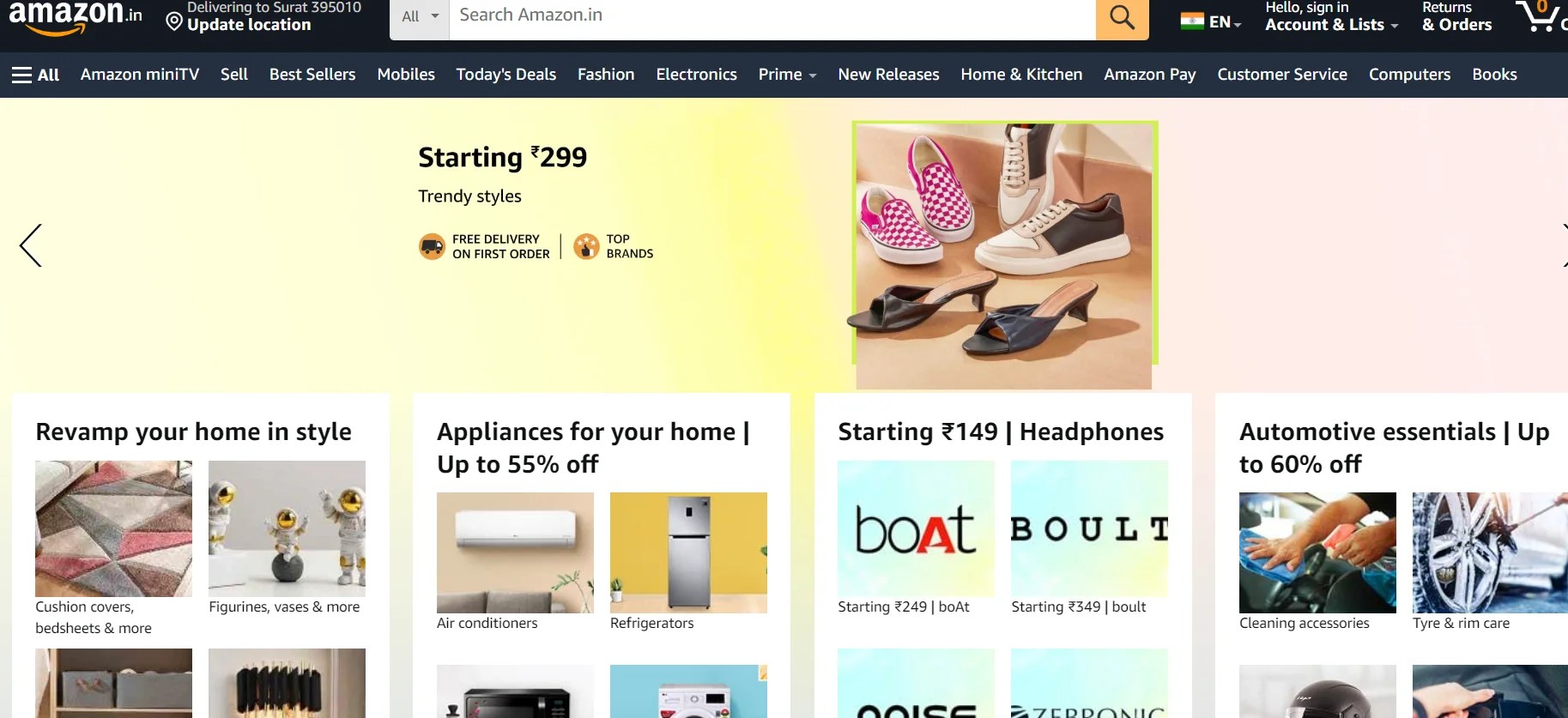The height and width of the screenshot is (718, 1568).
Task: Open Best Sellers menu item
Action: [312, 75]
